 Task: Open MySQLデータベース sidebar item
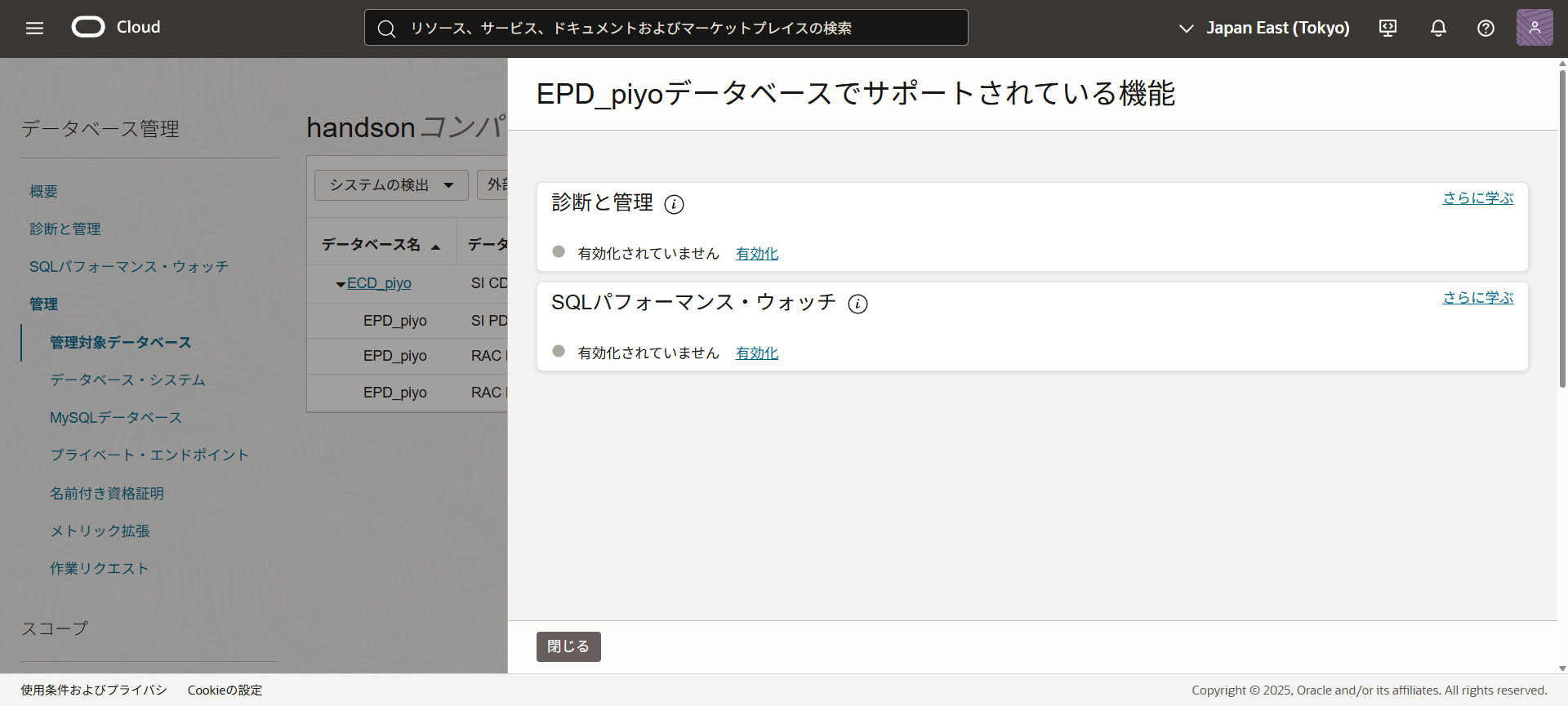[x=116, y=417]
